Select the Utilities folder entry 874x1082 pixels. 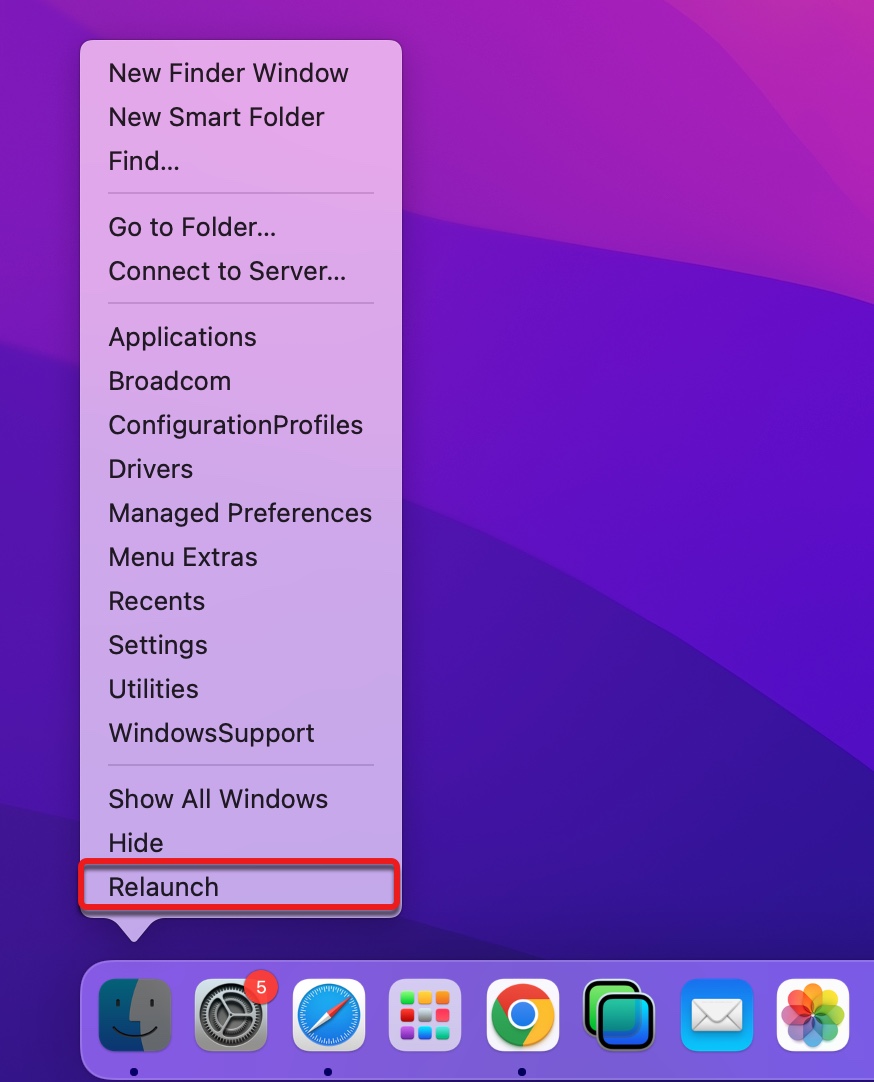click(x=153, y=689)
